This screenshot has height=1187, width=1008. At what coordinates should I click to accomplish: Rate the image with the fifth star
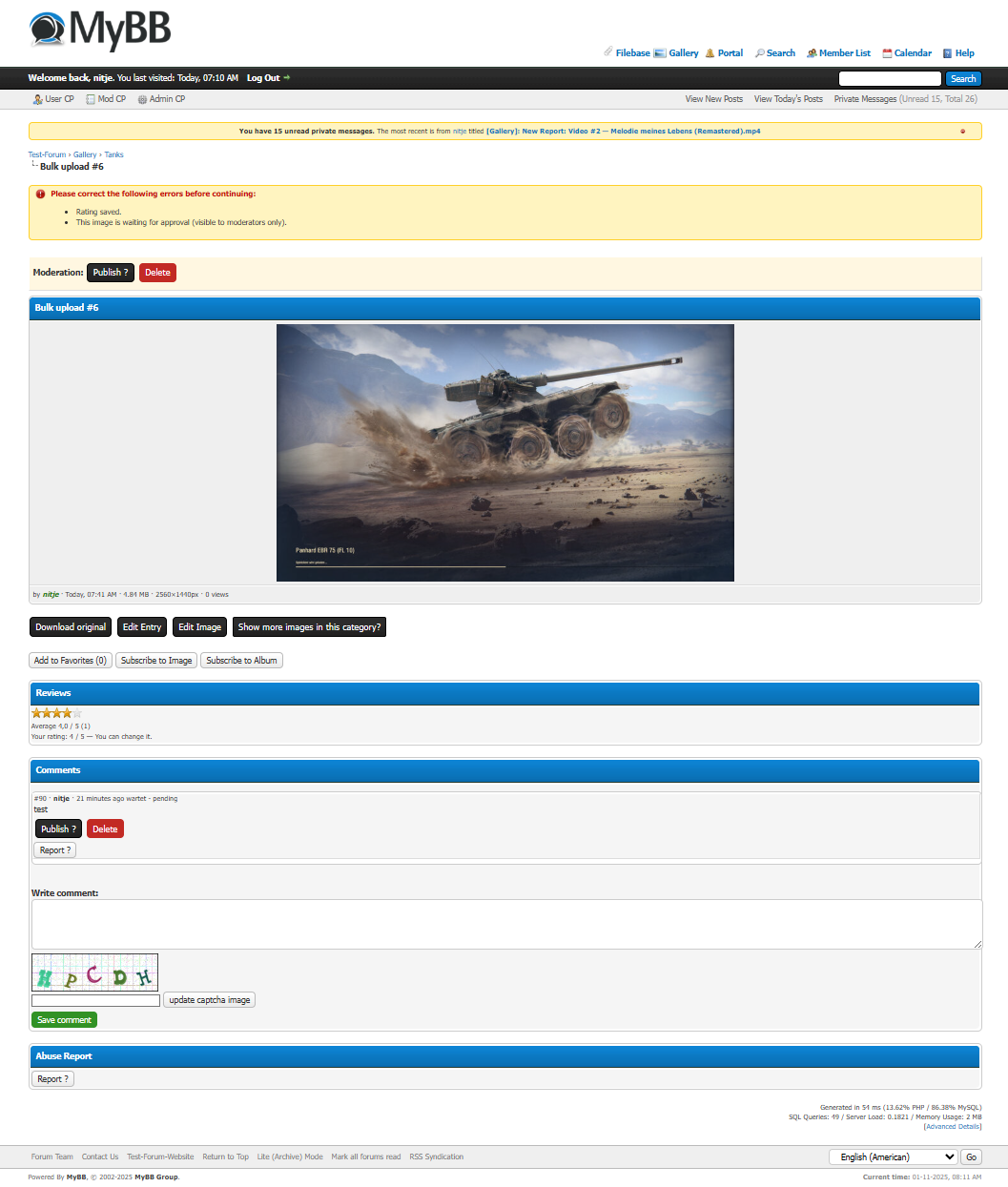click(x=77, y=713)
